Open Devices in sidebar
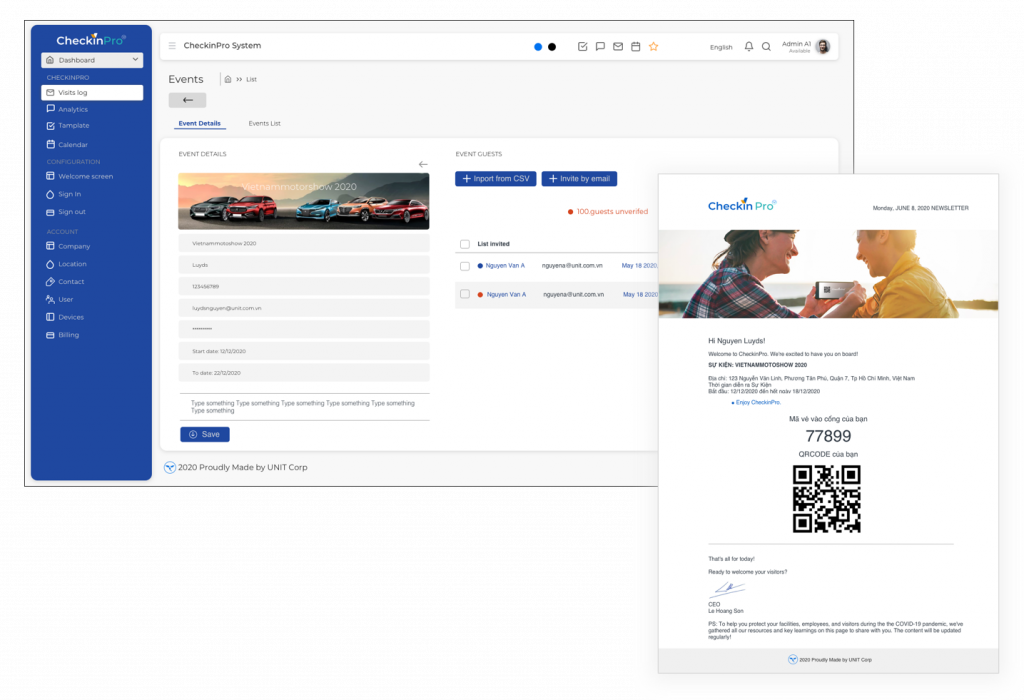The image size is (1024, 700). tap(65, 317)
